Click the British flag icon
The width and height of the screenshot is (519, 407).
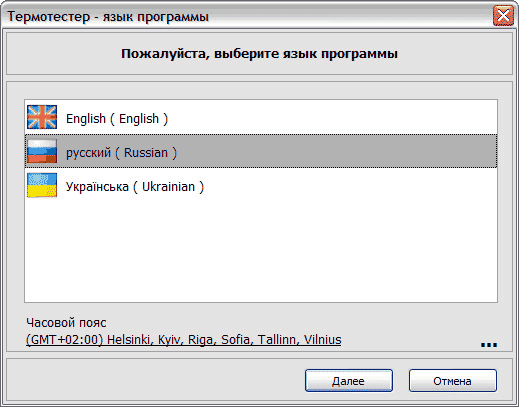[x=42, y=117]
